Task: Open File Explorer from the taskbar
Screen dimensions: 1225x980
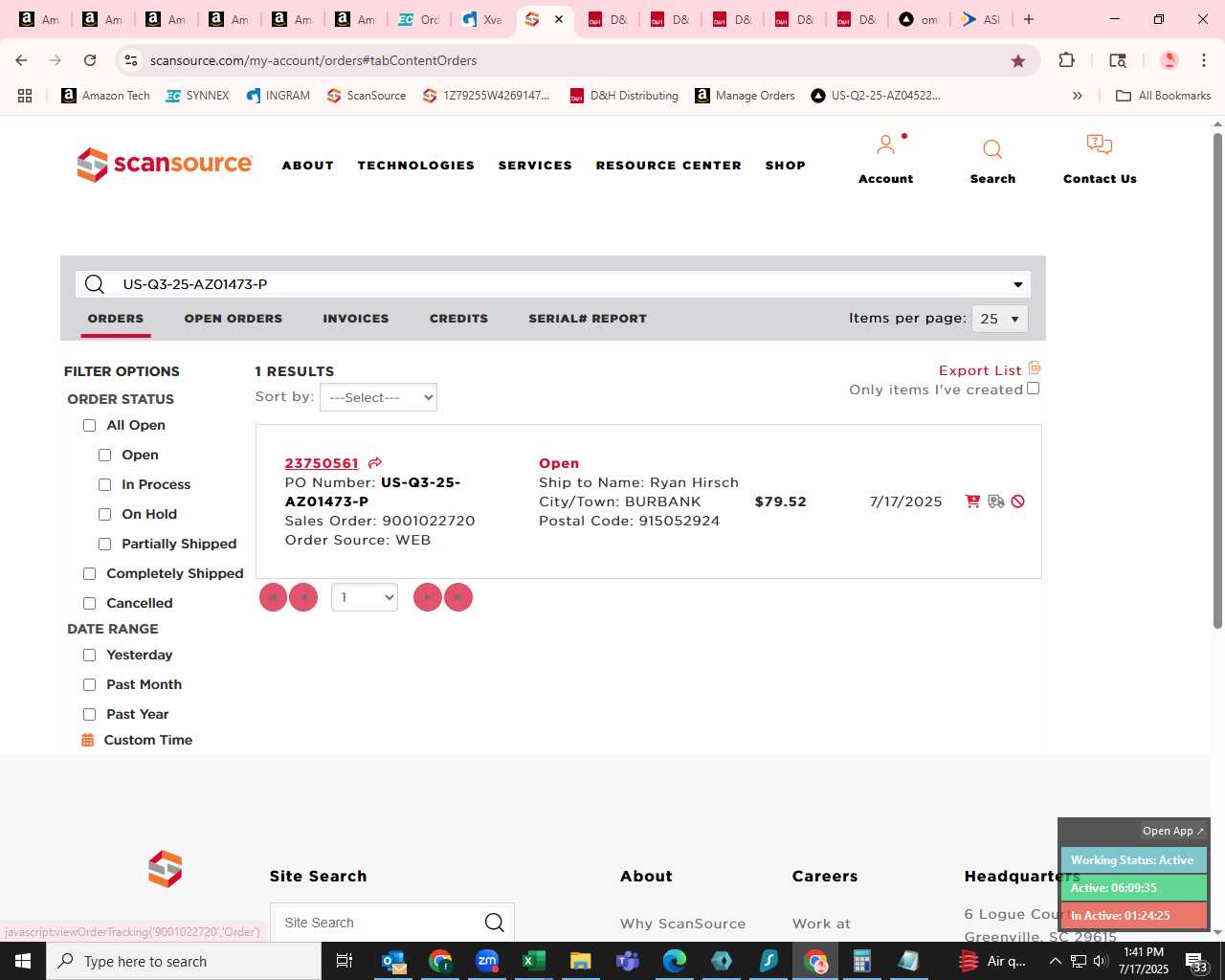Action: 581,961
